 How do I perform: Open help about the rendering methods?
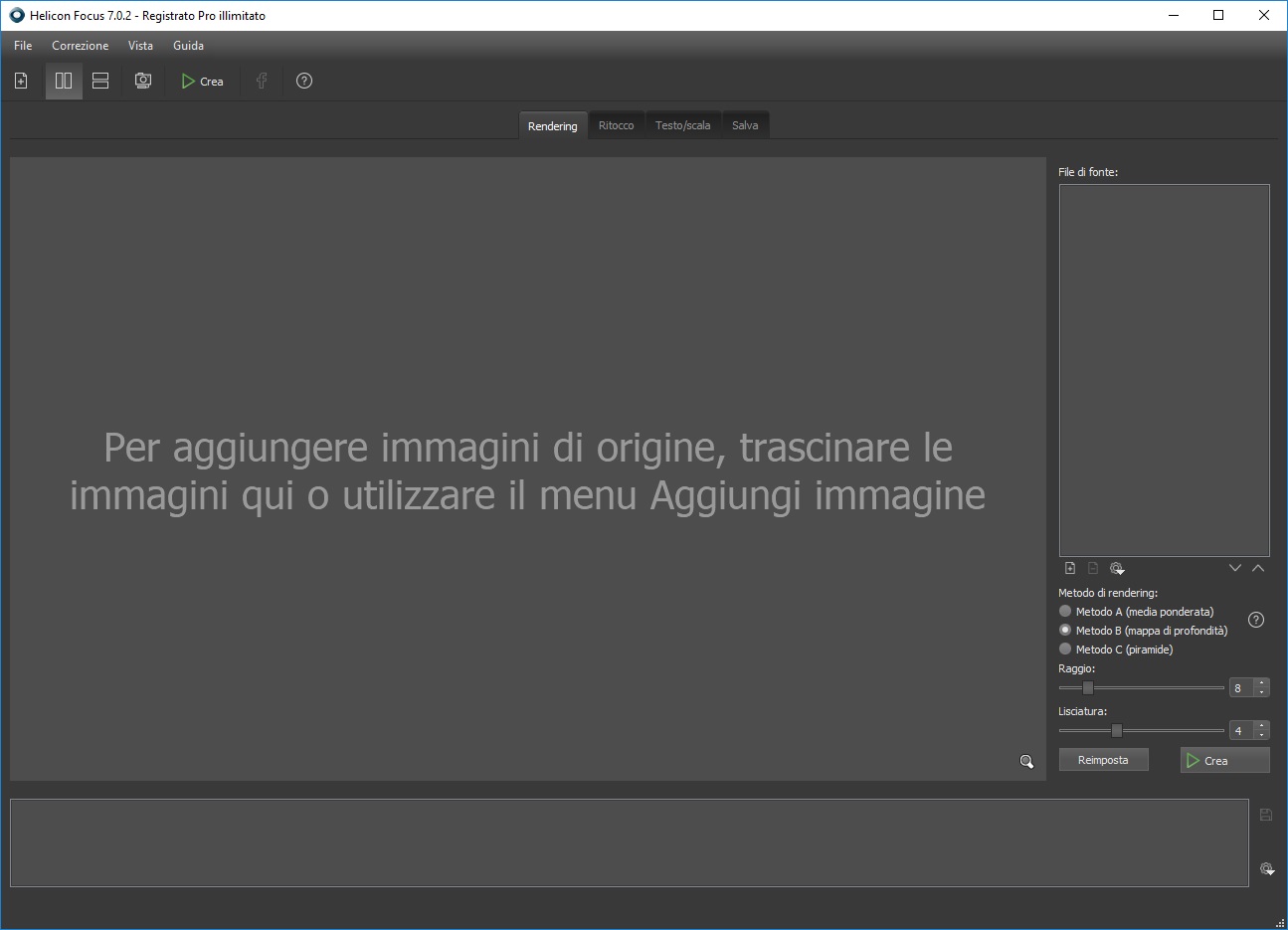click(x=1256, y=620)
